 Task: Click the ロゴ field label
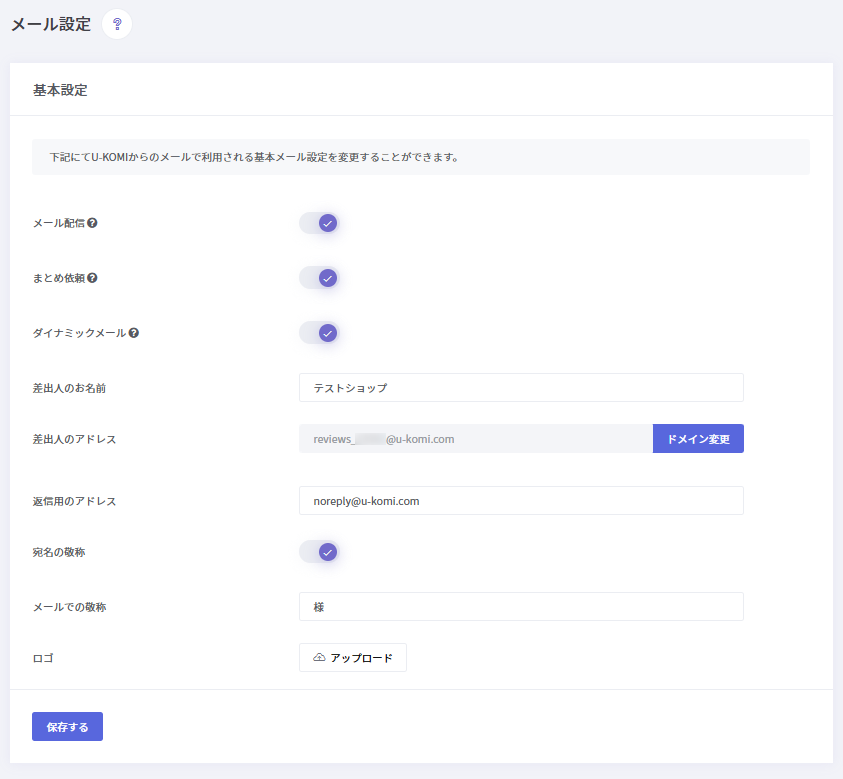coord(43,659)
